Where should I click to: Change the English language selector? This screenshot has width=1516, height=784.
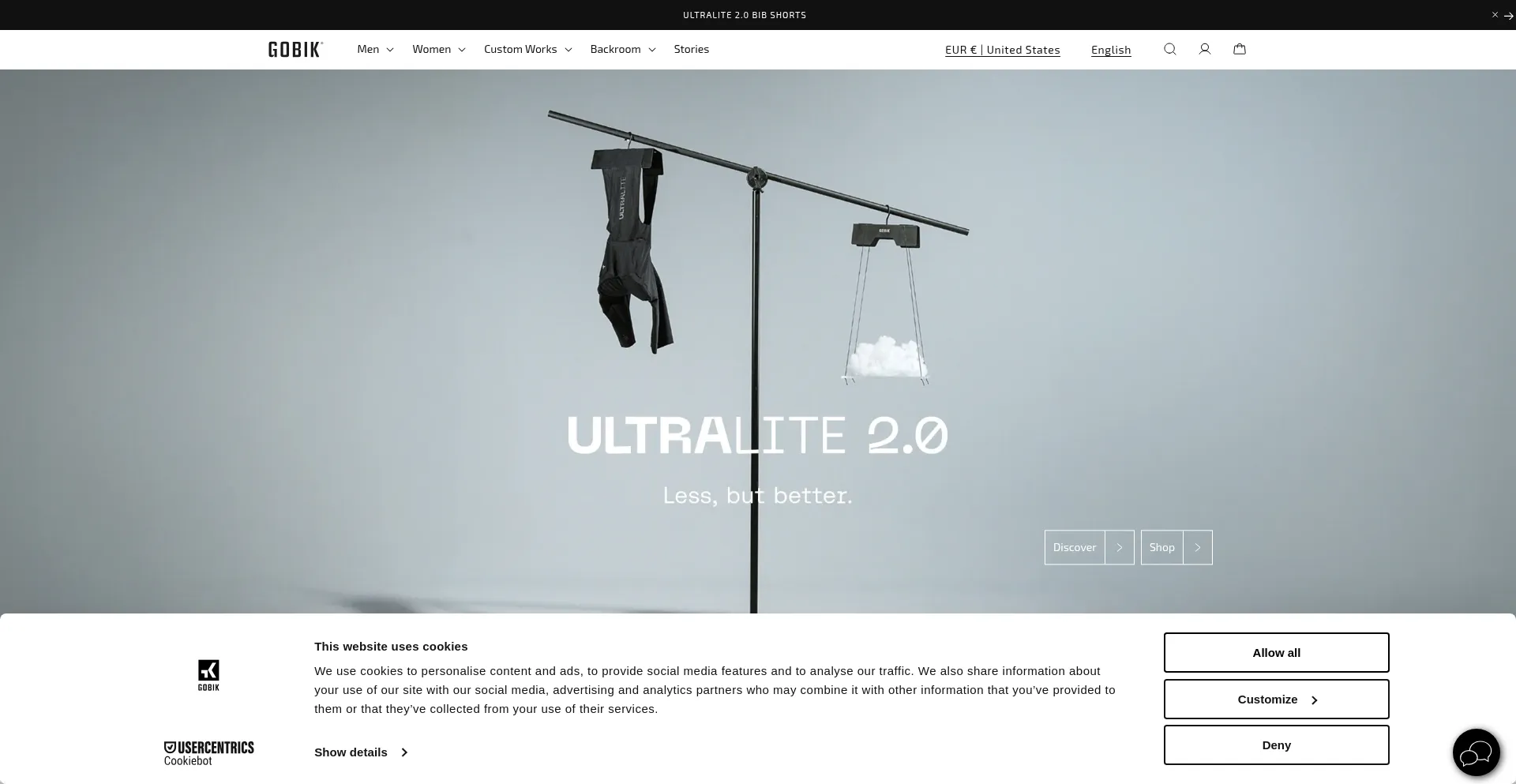click(x=1111, y=50)
